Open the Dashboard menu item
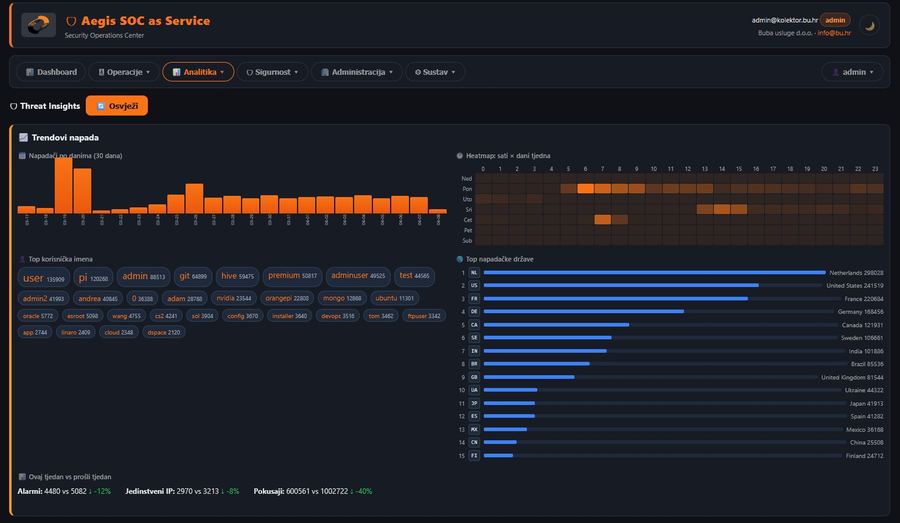This screenshot has width=900, height=523. point(51,72)
